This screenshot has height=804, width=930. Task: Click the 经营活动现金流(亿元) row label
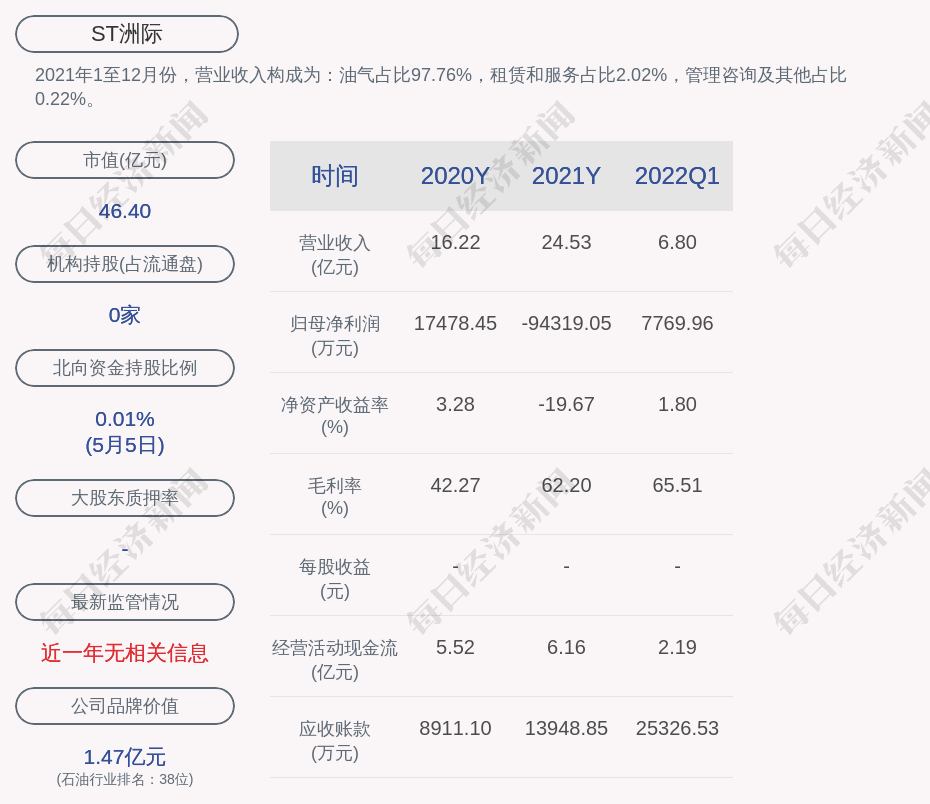tap(335, 659)
